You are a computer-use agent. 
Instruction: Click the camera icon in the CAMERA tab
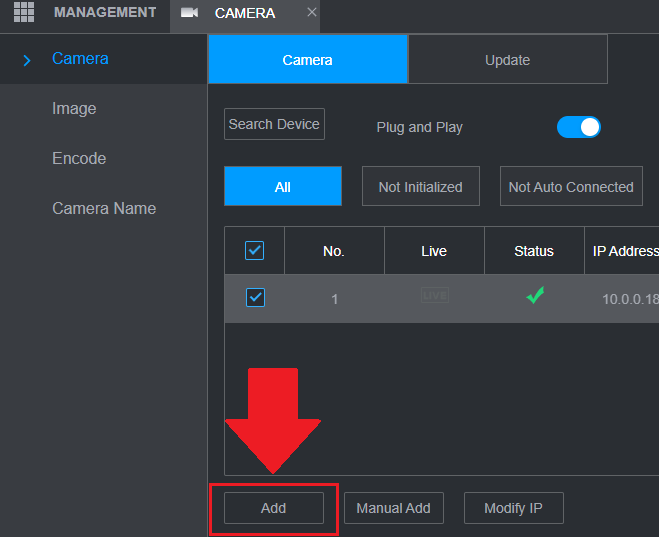(x=189, y=13)
